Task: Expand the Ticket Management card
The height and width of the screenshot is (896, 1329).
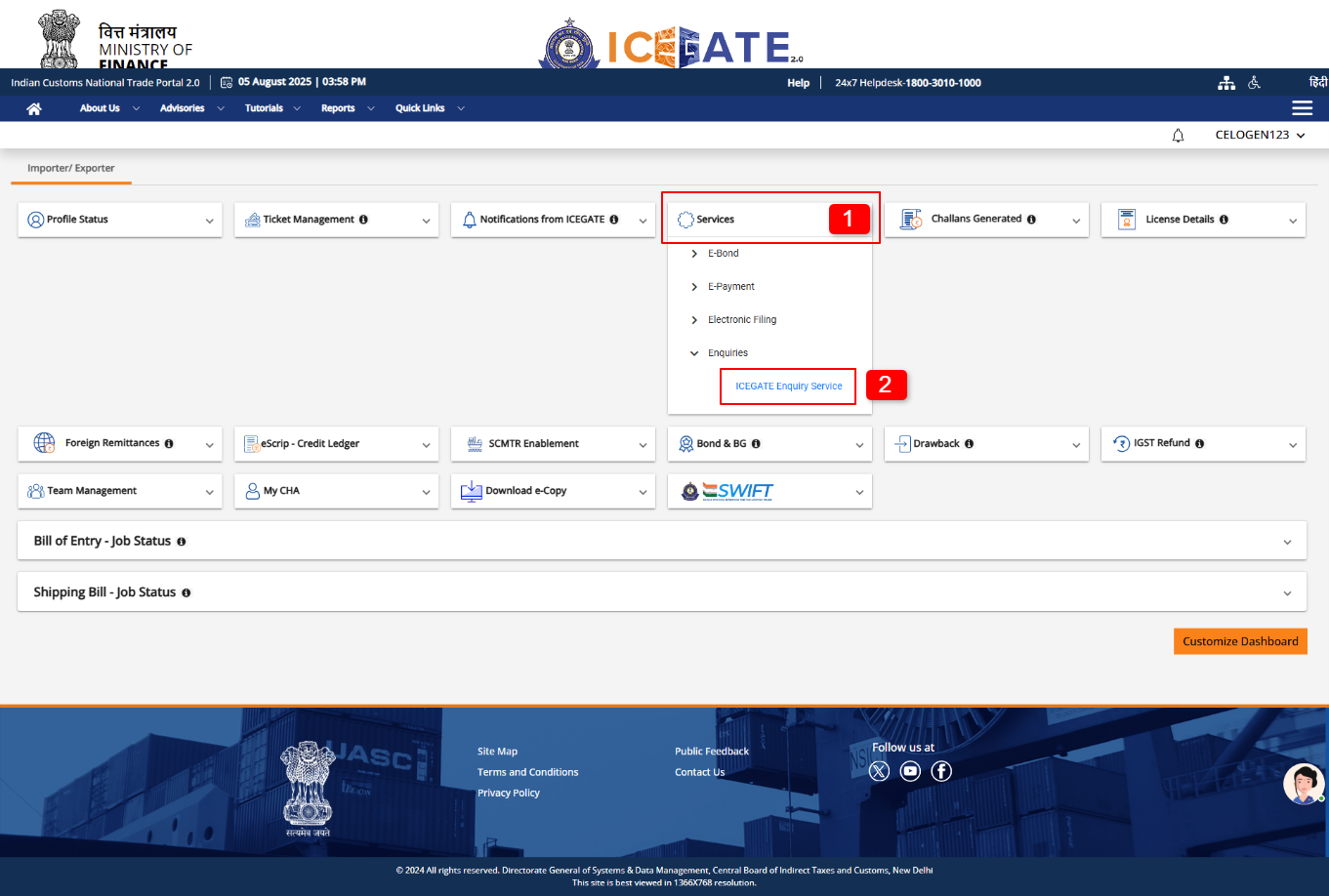Action: click(426, 221)
